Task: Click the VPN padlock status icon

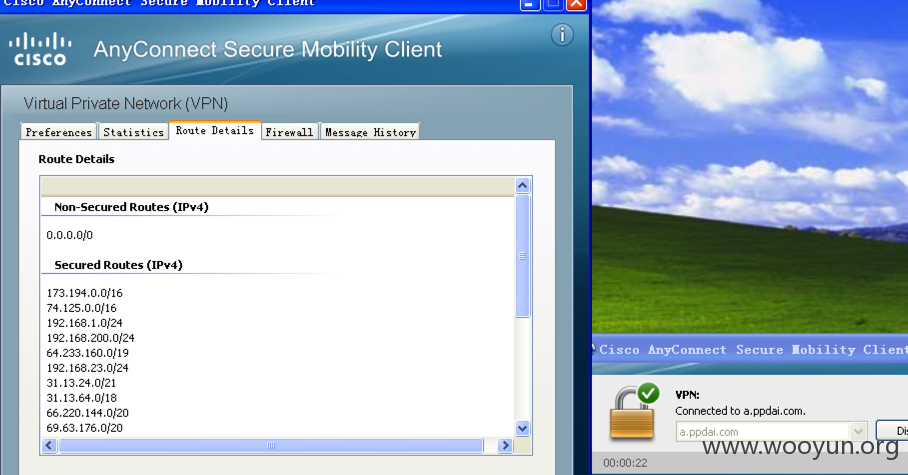Action: pos(634,412)
